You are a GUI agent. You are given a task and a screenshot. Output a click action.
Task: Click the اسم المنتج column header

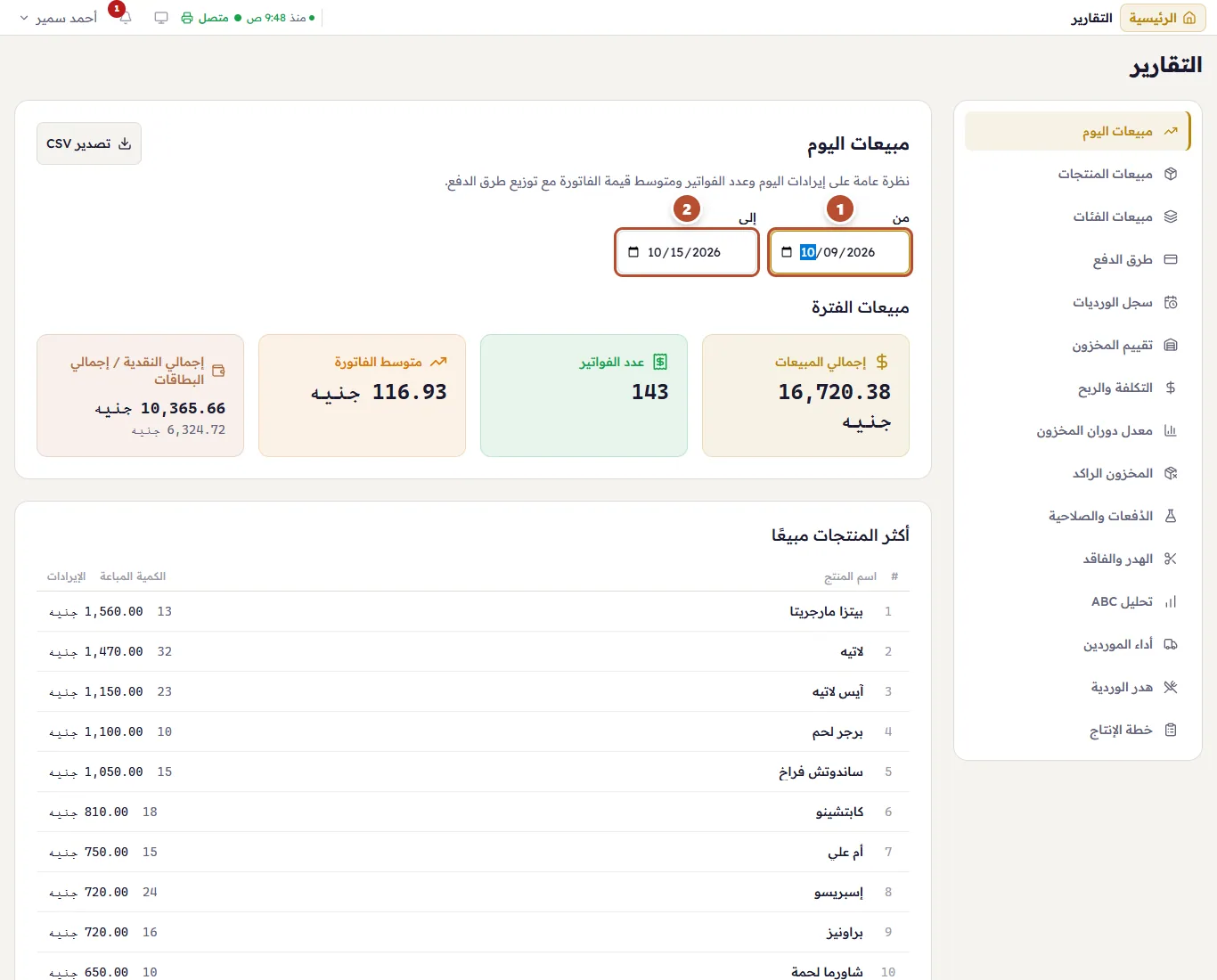851,576
